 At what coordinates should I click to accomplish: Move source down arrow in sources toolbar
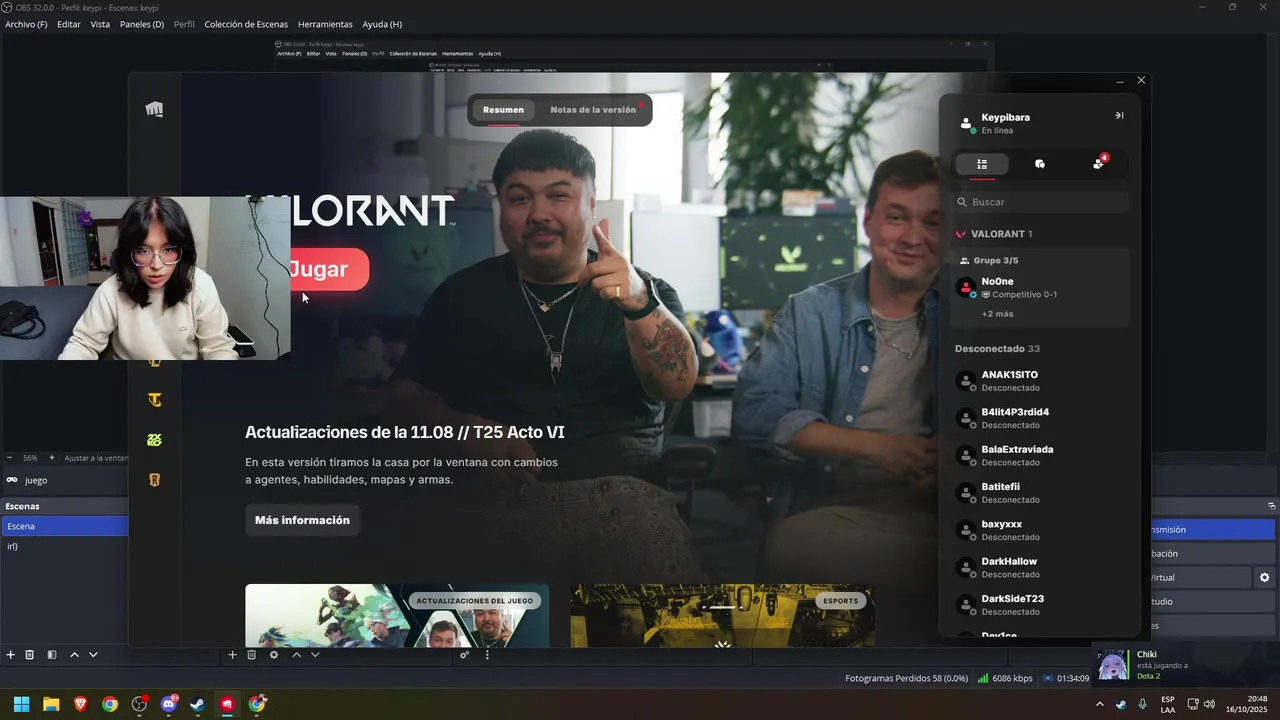click(x=315, y=655)
